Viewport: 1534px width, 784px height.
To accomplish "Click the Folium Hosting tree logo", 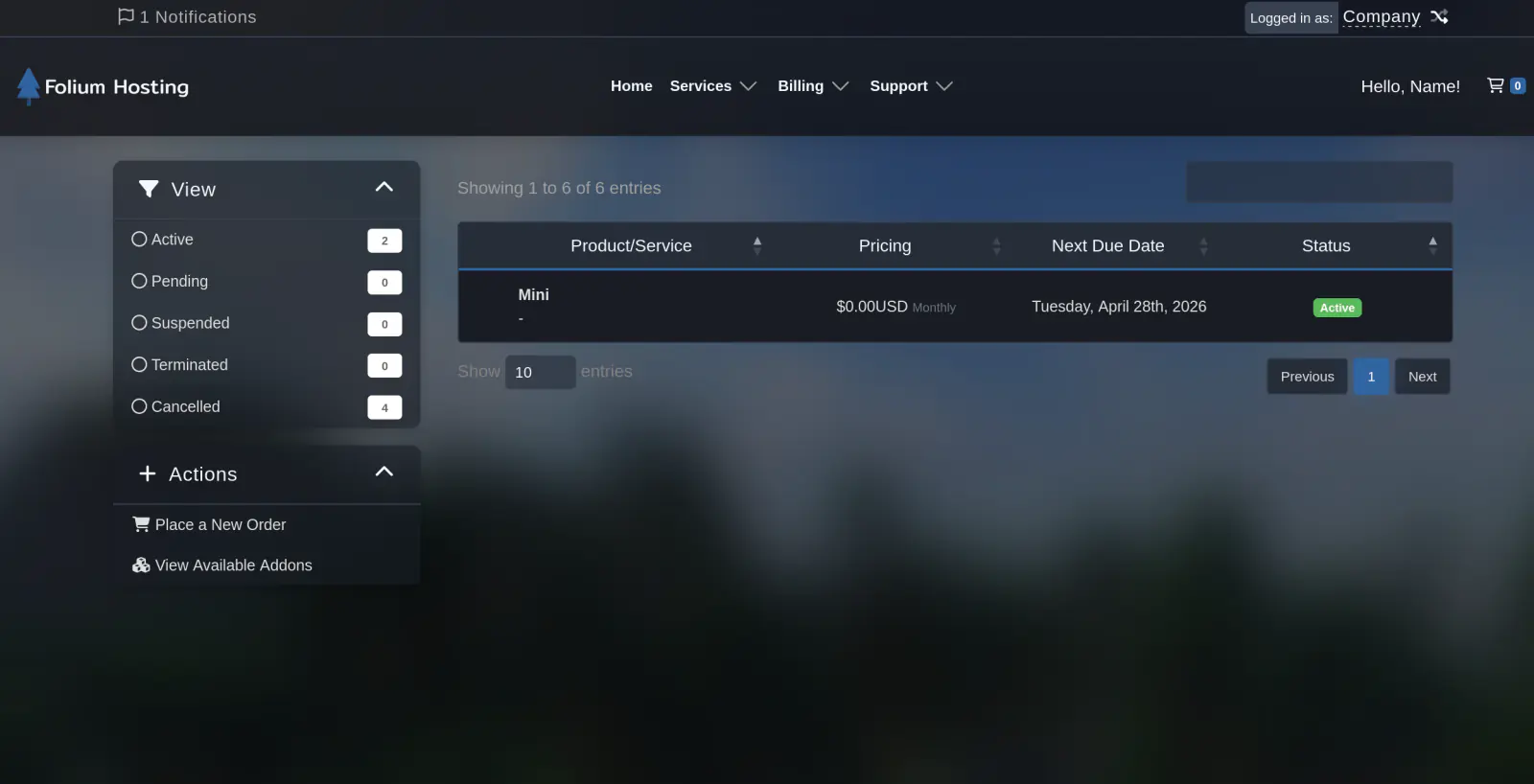I will point(29,86).
